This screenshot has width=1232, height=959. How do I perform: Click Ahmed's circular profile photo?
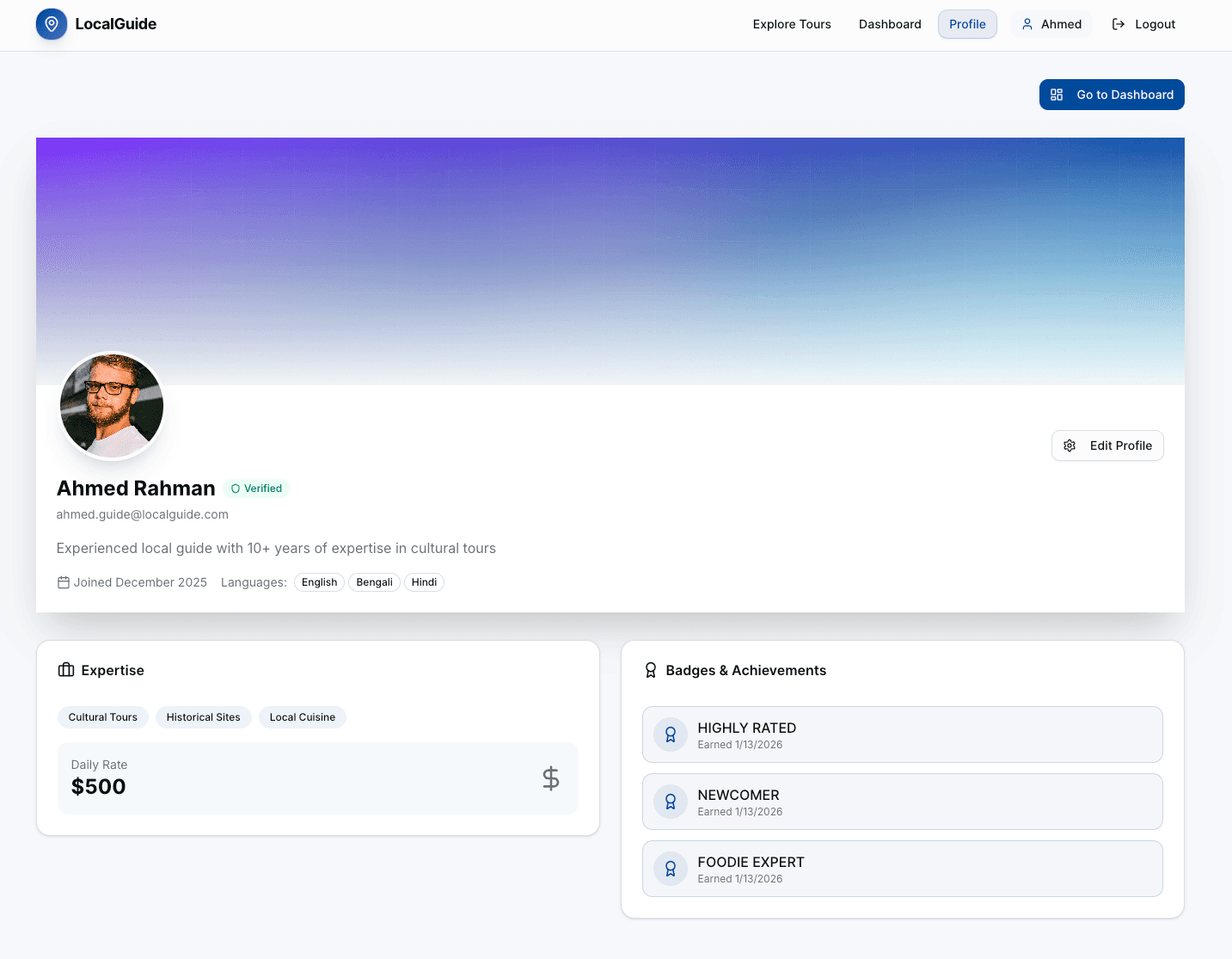111,406
